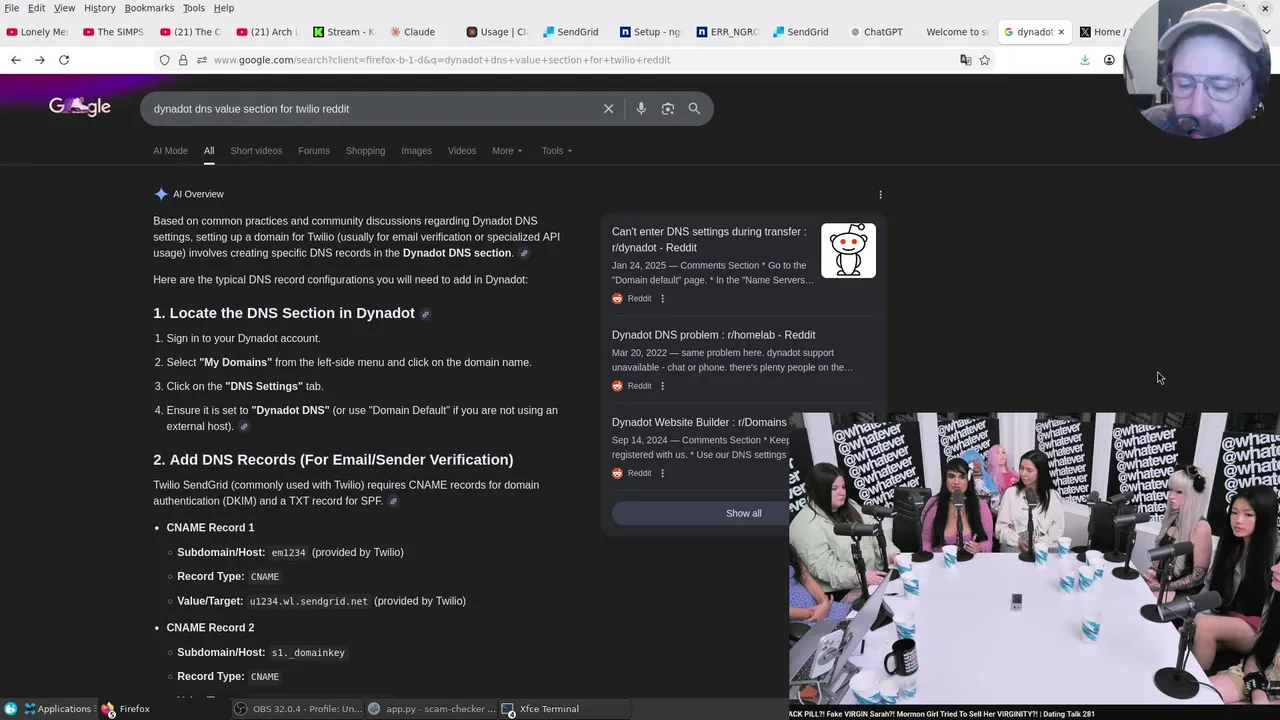Viewport: 1280px width, 720px height.
Task: Open the View menu
Action: pyautogui.click(x=64, y=8)
